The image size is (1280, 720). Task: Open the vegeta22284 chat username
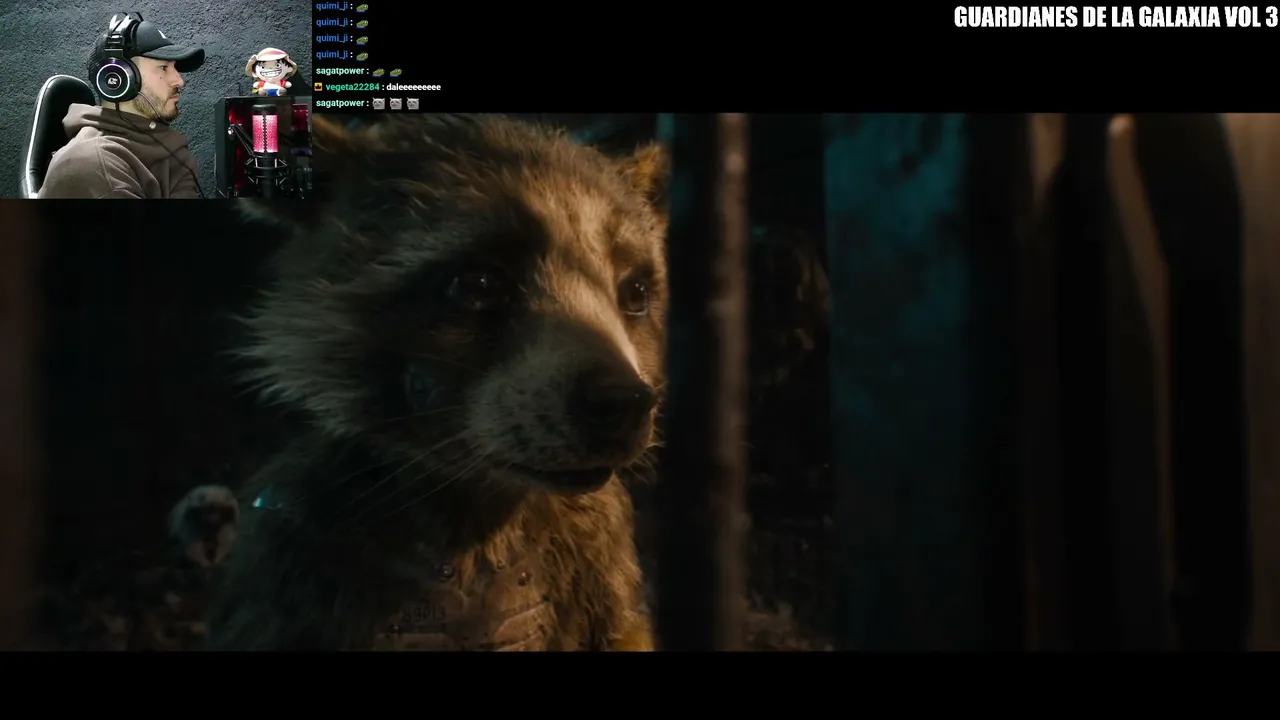pyautogui.click(x=352, y=87)
